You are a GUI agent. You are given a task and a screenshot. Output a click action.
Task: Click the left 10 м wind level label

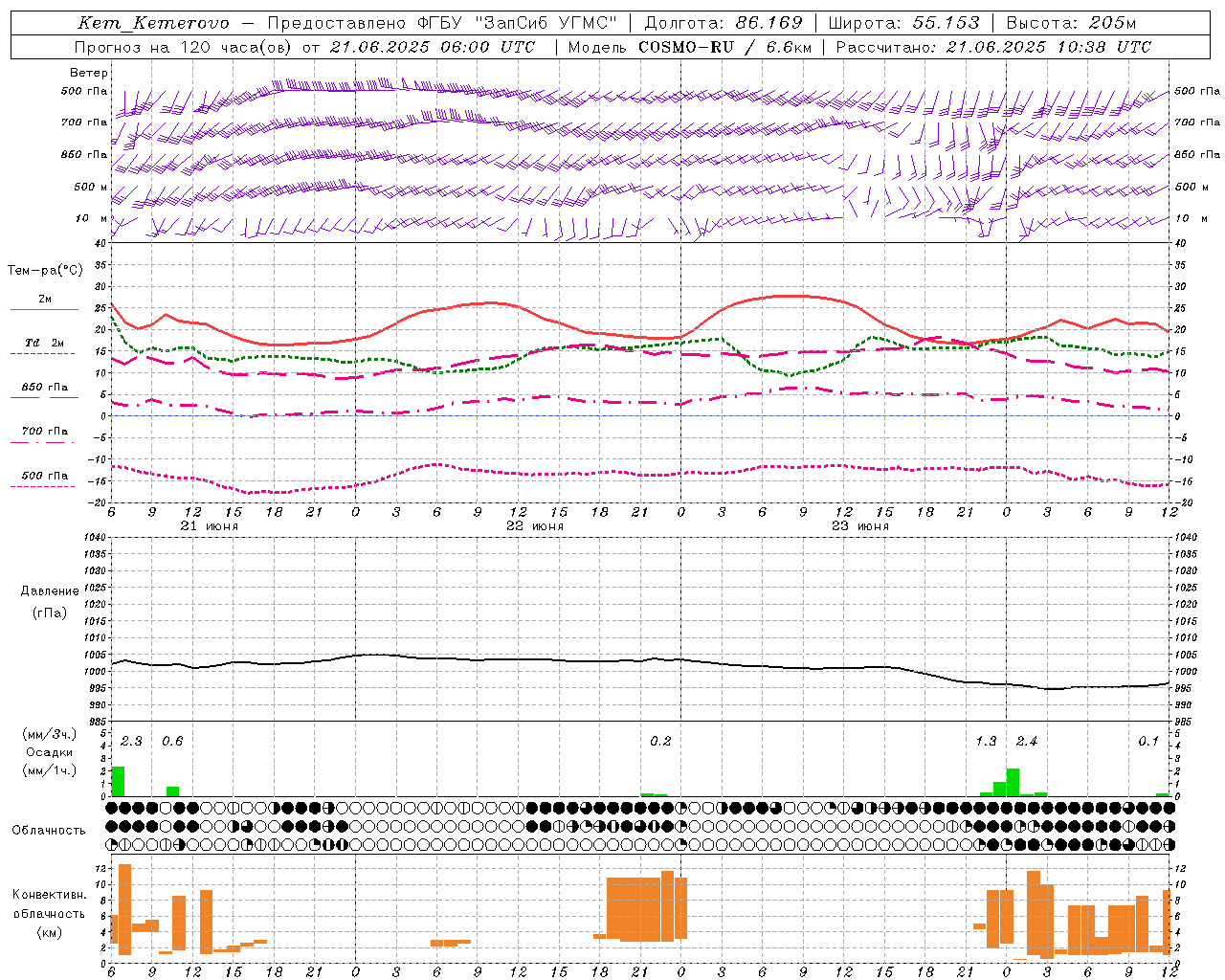coord(92,218)
